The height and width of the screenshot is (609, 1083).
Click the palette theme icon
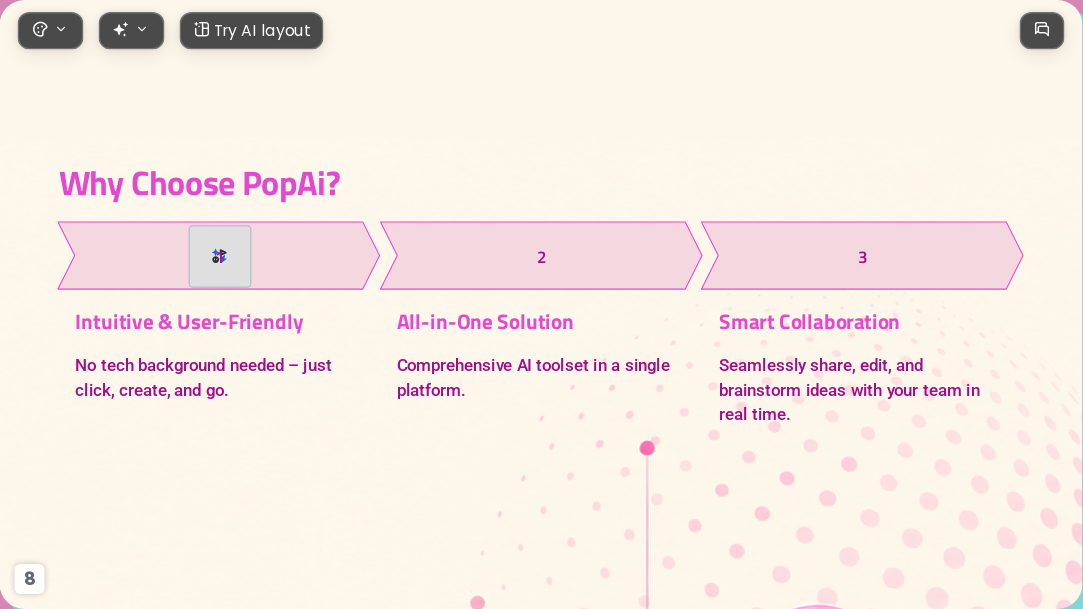[40, 30]
